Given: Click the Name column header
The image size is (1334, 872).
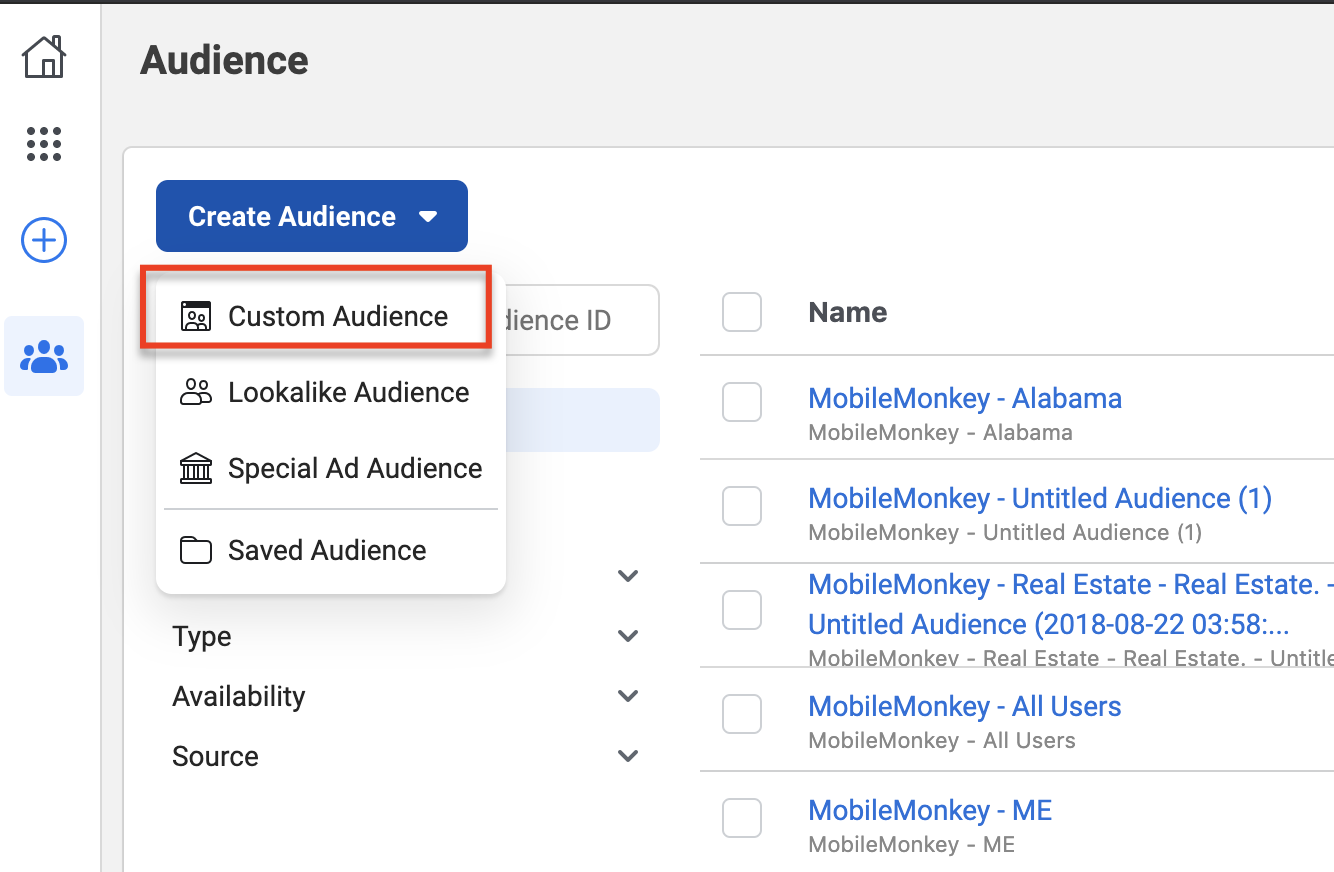Looking at the screenshot, I should click(x=848, y=312).
